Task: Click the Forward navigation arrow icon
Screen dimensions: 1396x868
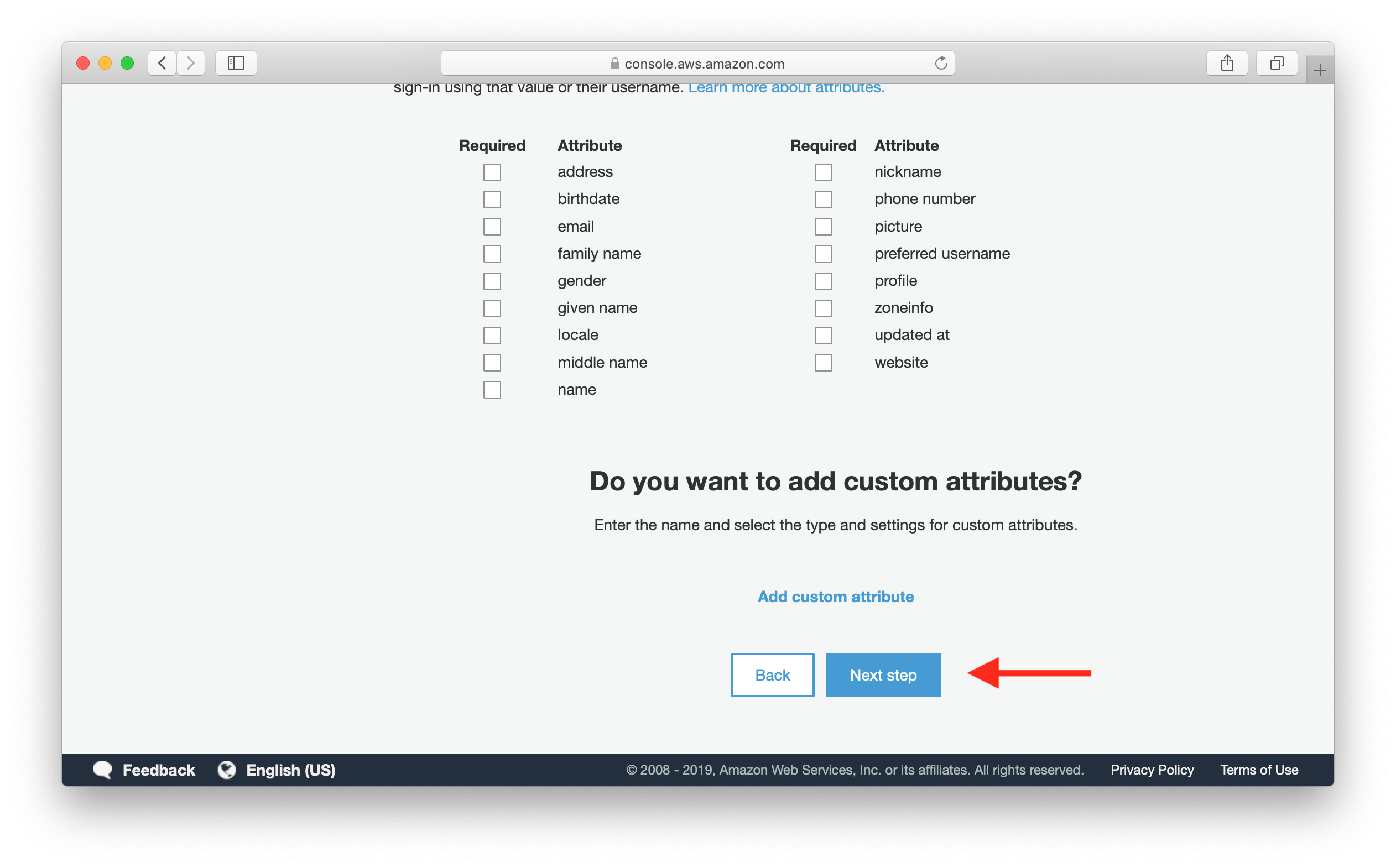Action: (191, 63)
